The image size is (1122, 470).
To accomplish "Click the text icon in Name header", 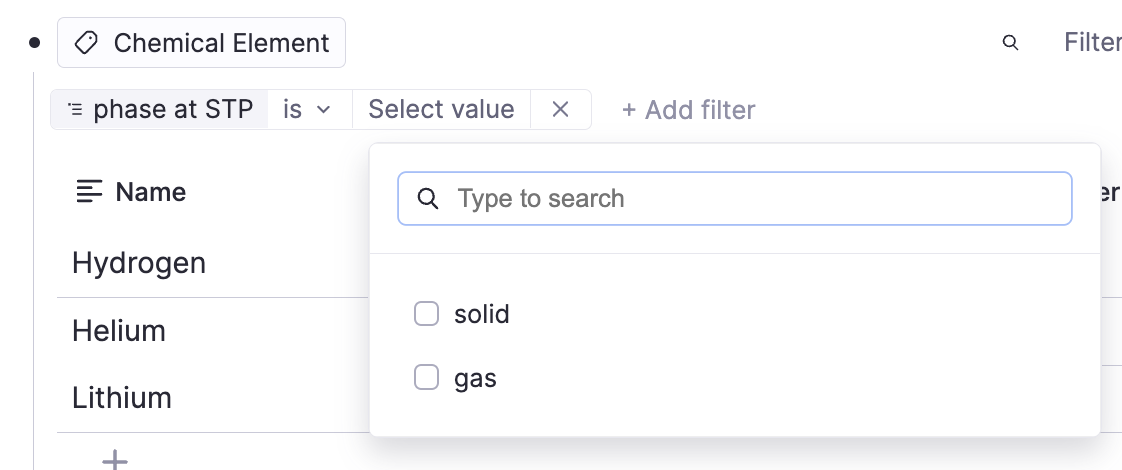I will [x=90, y=192].
